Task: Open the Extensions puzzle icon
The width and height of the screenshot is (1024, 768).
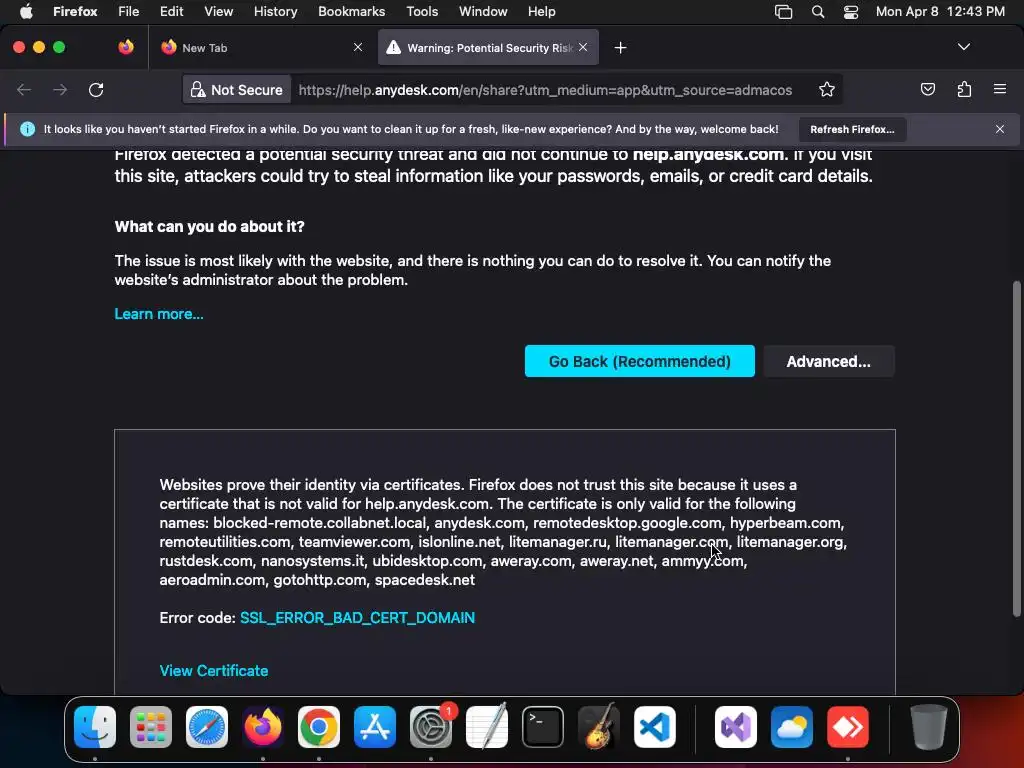Action: coord(964,89)
